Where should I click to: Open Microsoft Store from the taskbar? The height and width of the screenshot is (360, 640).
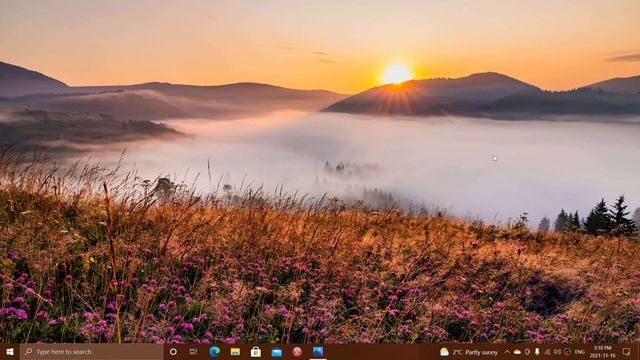(256, 351)
